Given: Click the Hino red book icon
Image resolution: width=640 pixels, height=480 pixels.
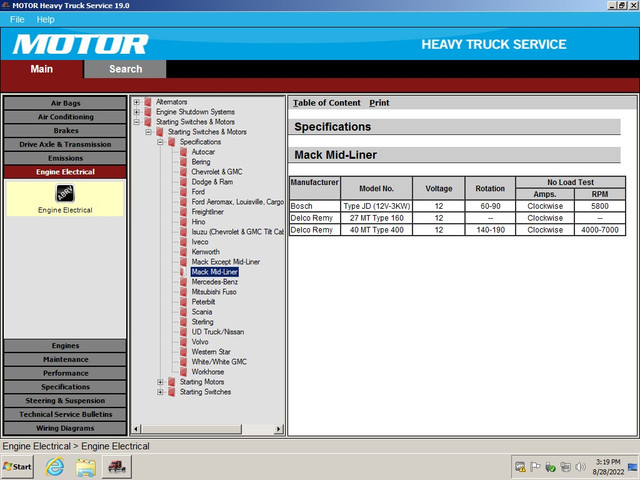Looking at the screenshot, I should click(x=183, y=222).
